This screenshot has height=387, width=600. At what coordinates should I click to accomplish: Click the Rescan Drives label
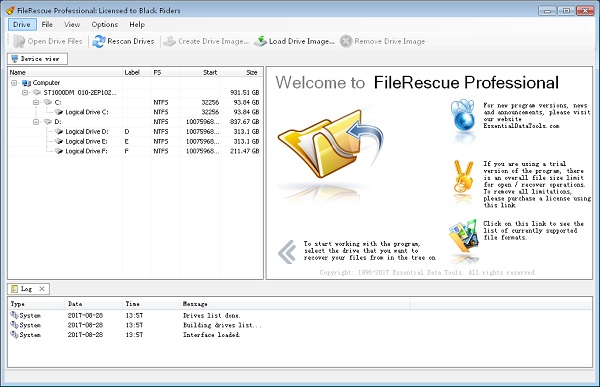tap(131, 41)
